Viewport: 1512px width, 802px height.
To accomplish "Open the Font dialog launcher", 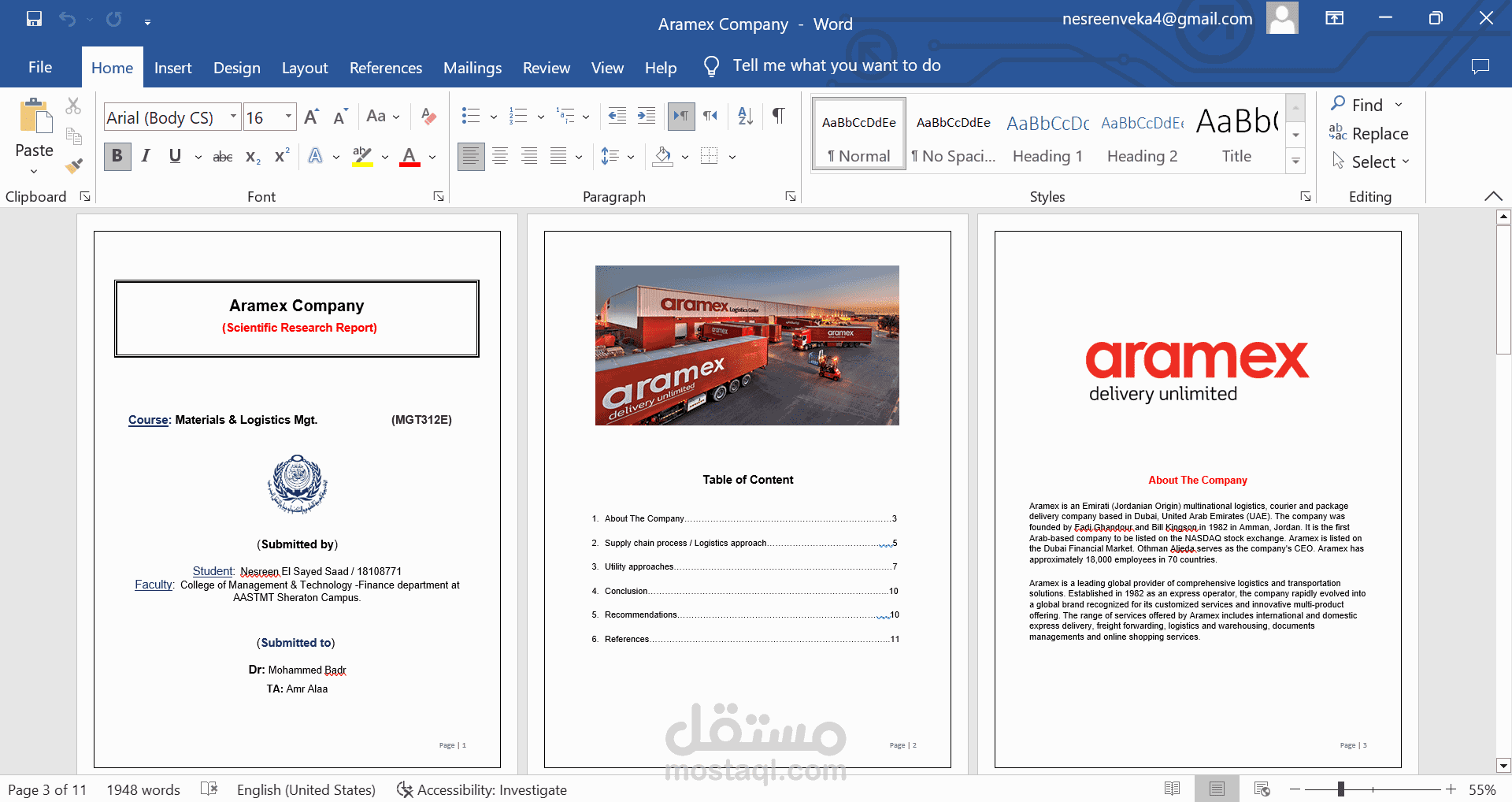I will tap(439, 196).
